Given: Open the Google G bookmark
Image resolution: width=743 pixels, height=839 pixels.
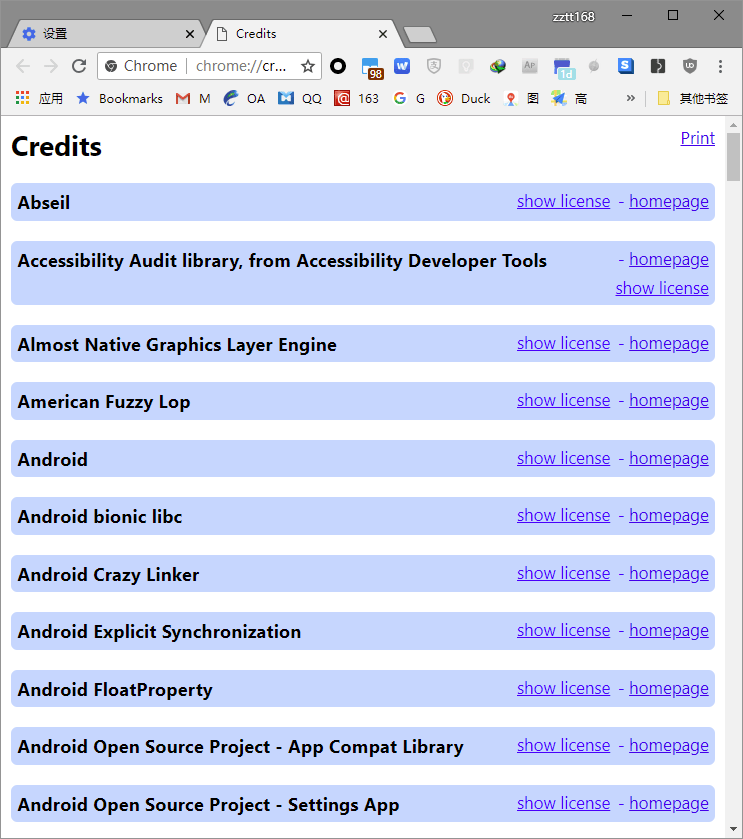Looking at the screenshot, I should tap(409, 98).
